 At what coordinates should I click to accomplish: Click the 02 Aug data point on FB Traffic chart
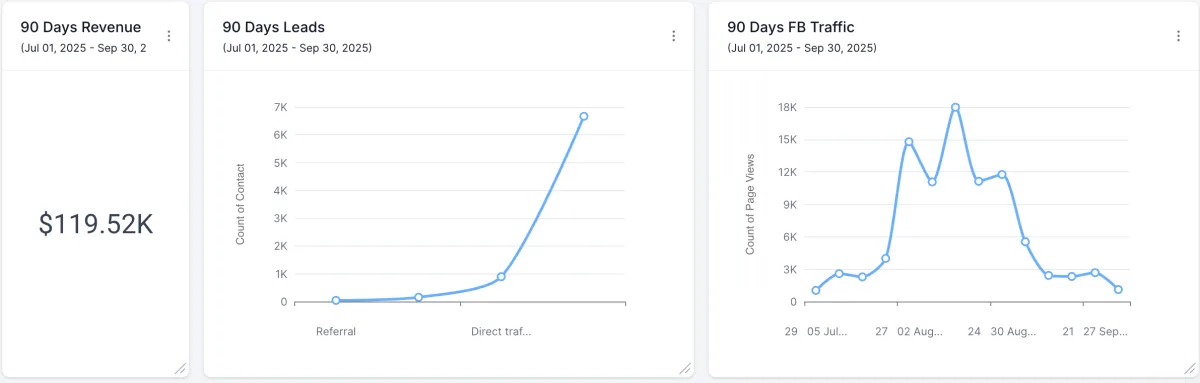click(909, 142)
